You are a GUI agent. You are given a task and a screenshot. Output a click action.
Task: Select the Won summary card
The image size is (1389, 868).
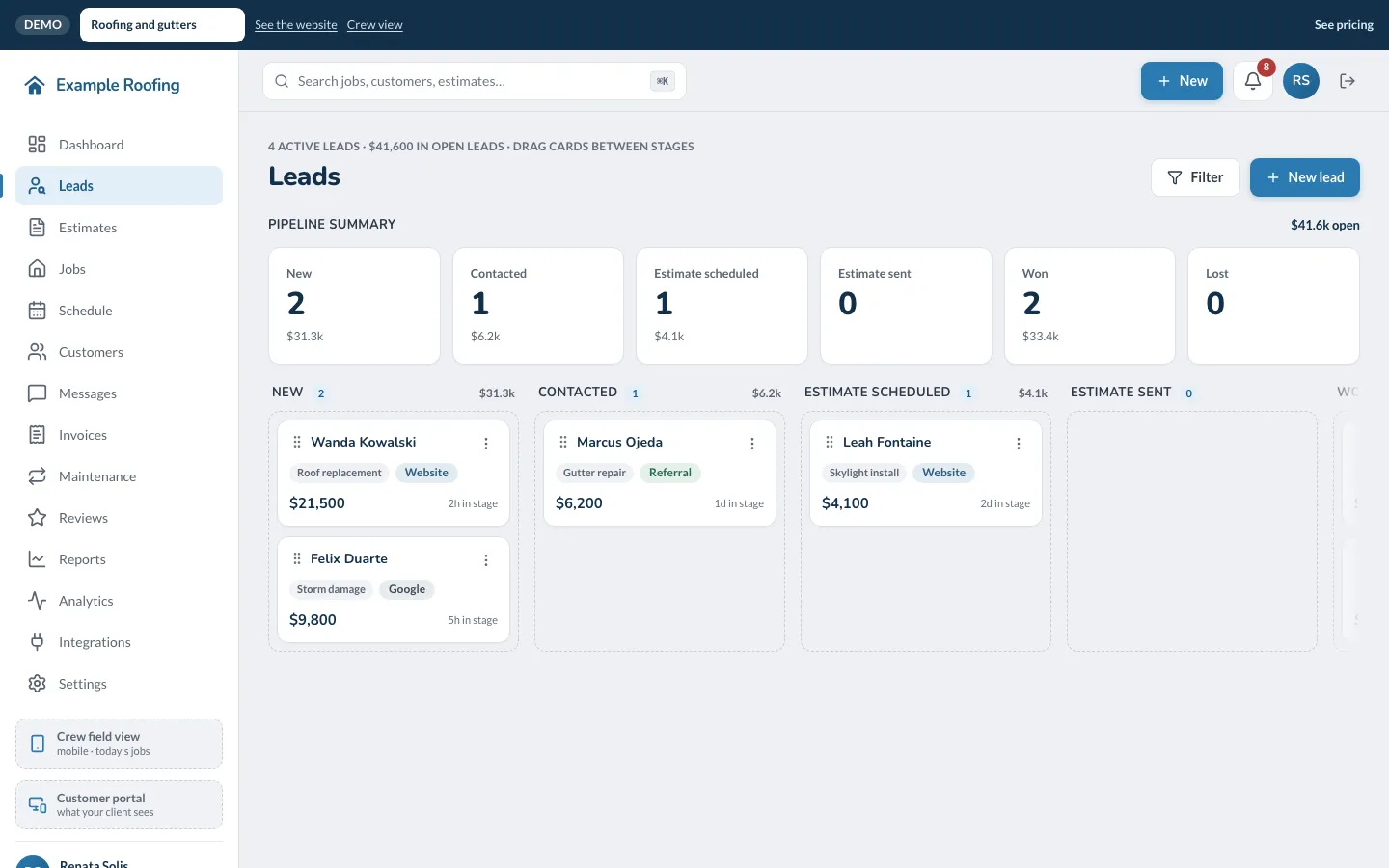click(x=1090, y=306)
